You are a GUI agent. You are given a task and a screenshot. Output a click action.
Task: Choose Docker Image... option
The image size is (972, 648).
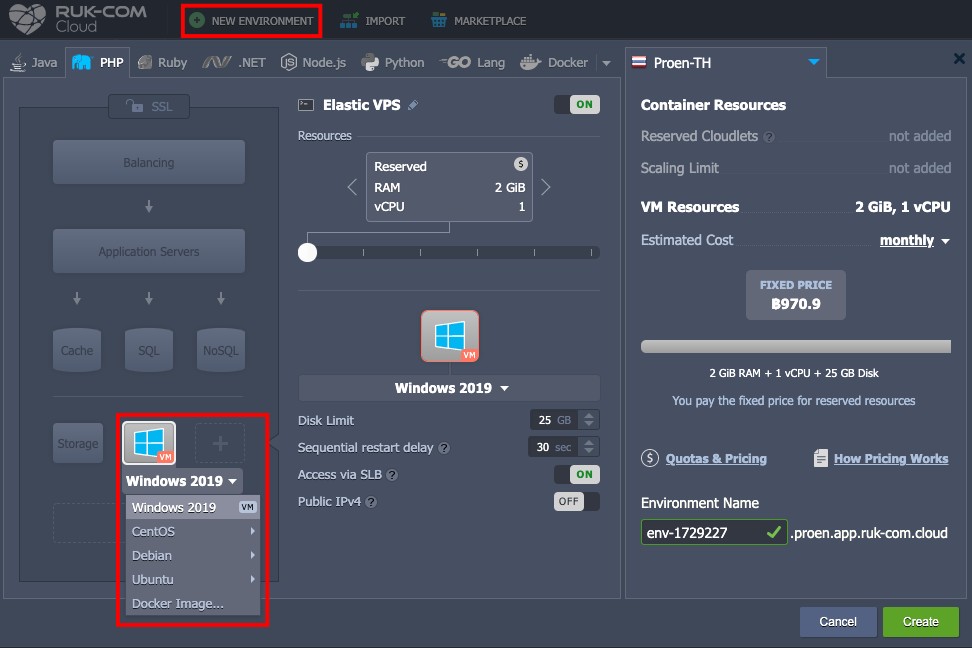(193, 603)
